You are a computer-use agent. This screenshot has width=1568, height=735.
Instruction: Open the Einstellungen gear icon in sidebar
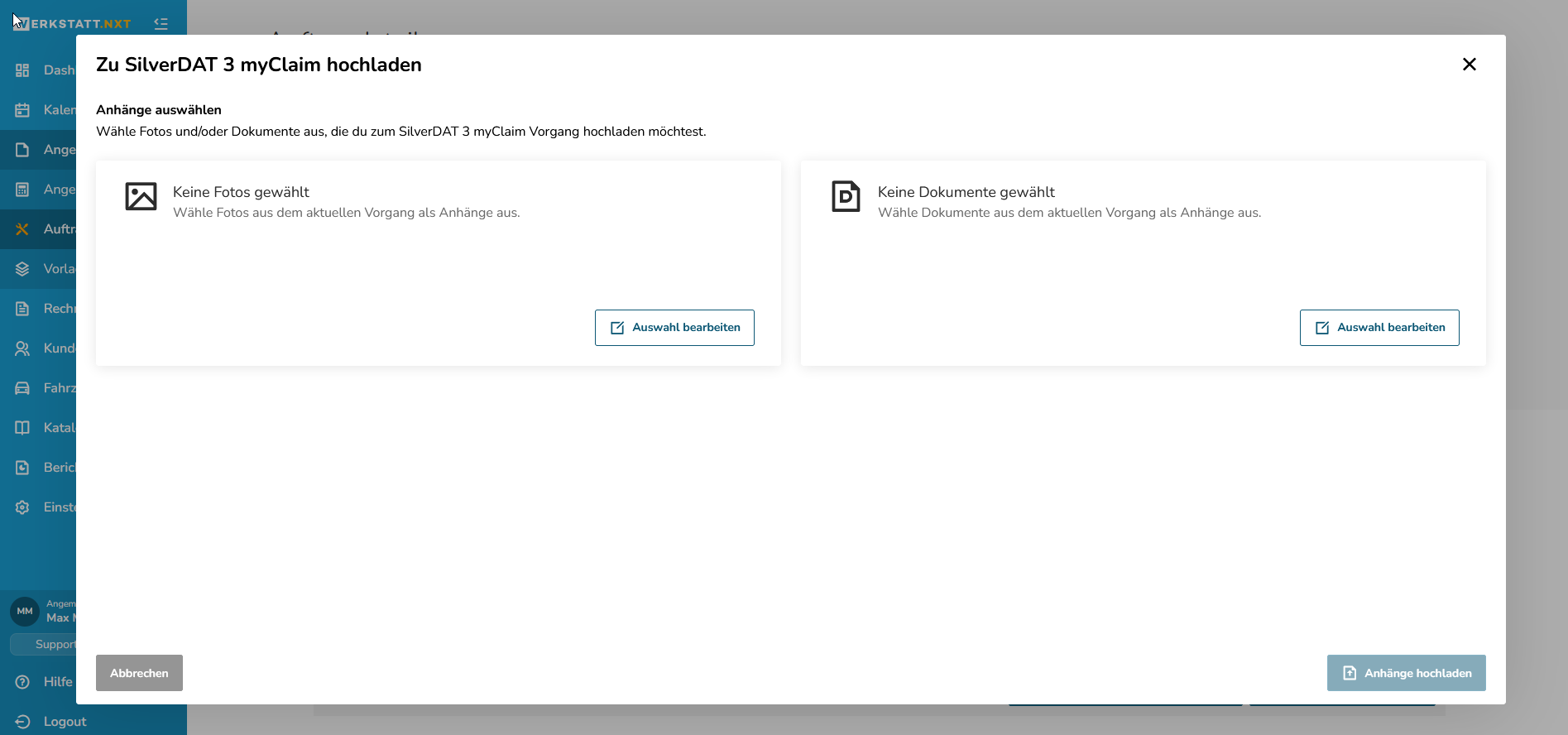[x=22, y=507]
